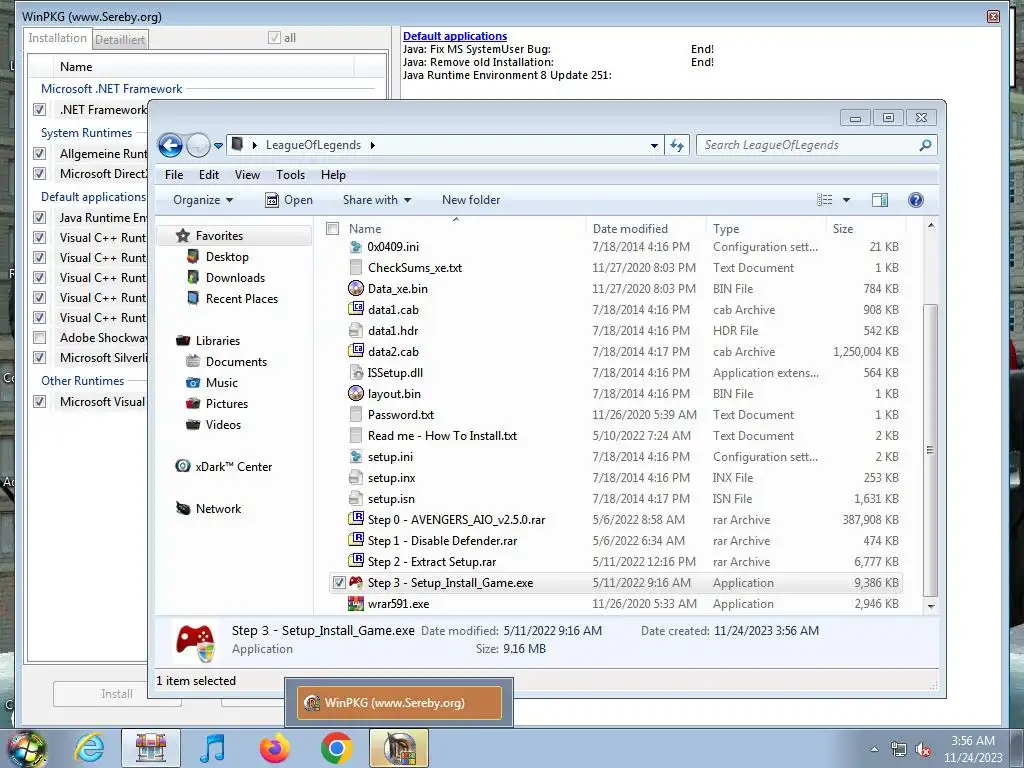Viewport: 1024px width, 768px height.
Task: Click the layout.bin file icon
Action: (x=356, y=393)
